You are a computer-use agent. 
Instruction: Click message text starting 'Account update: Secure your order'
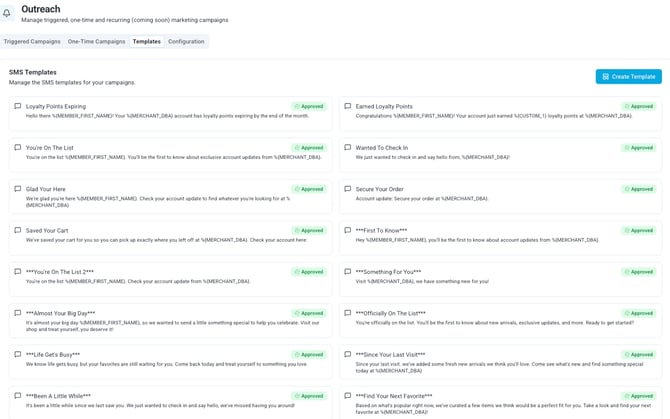pyautogui.click(x=422, y=199)
